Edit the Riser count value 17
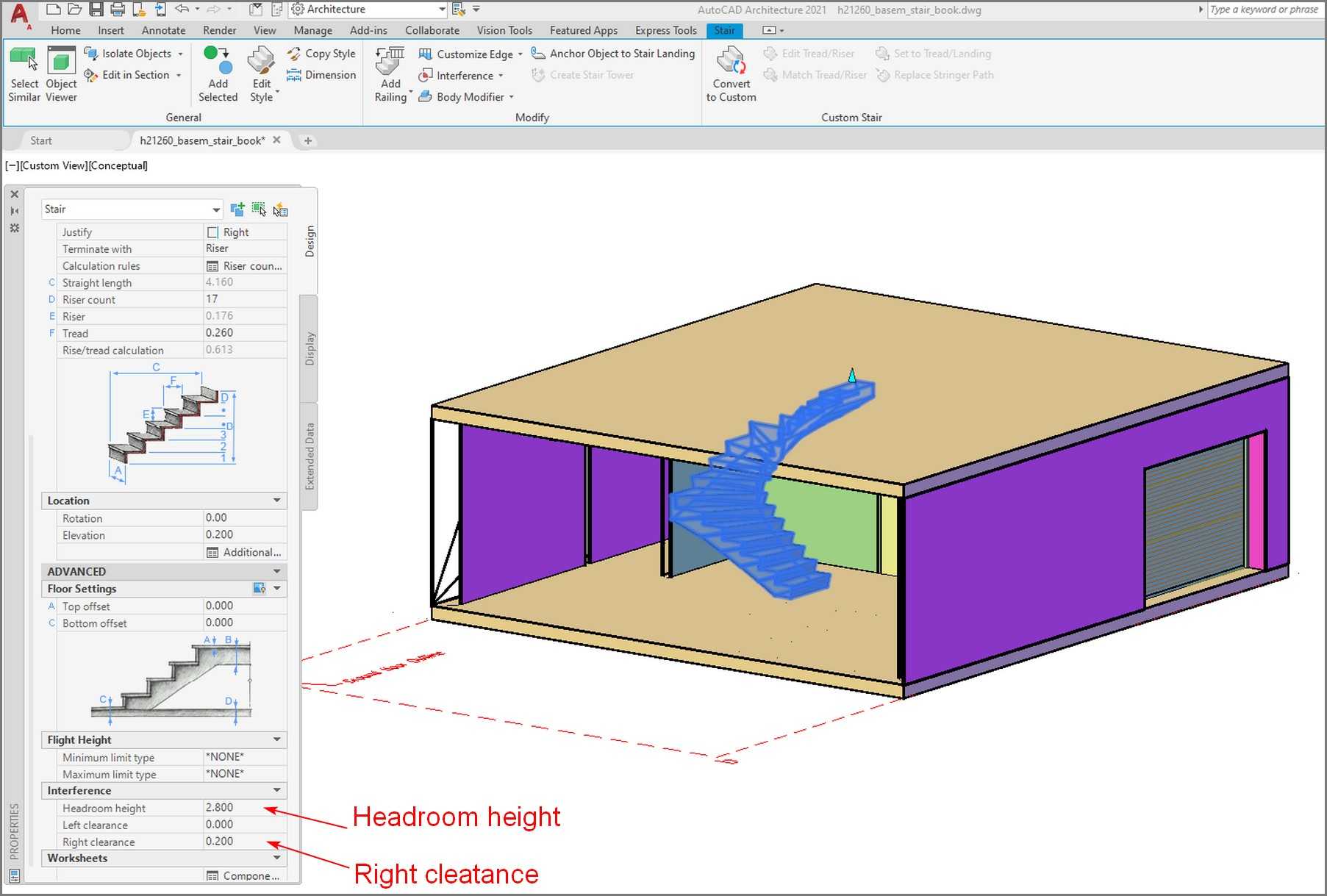This screenshot has width=1327, height=896. [x=245, y=299]
